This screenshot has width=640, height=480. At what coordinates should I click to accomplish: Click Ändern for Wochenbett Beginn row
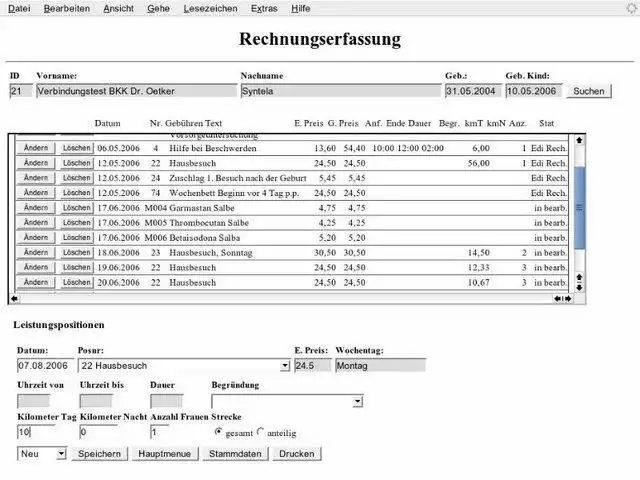click(x=36, y=193)
